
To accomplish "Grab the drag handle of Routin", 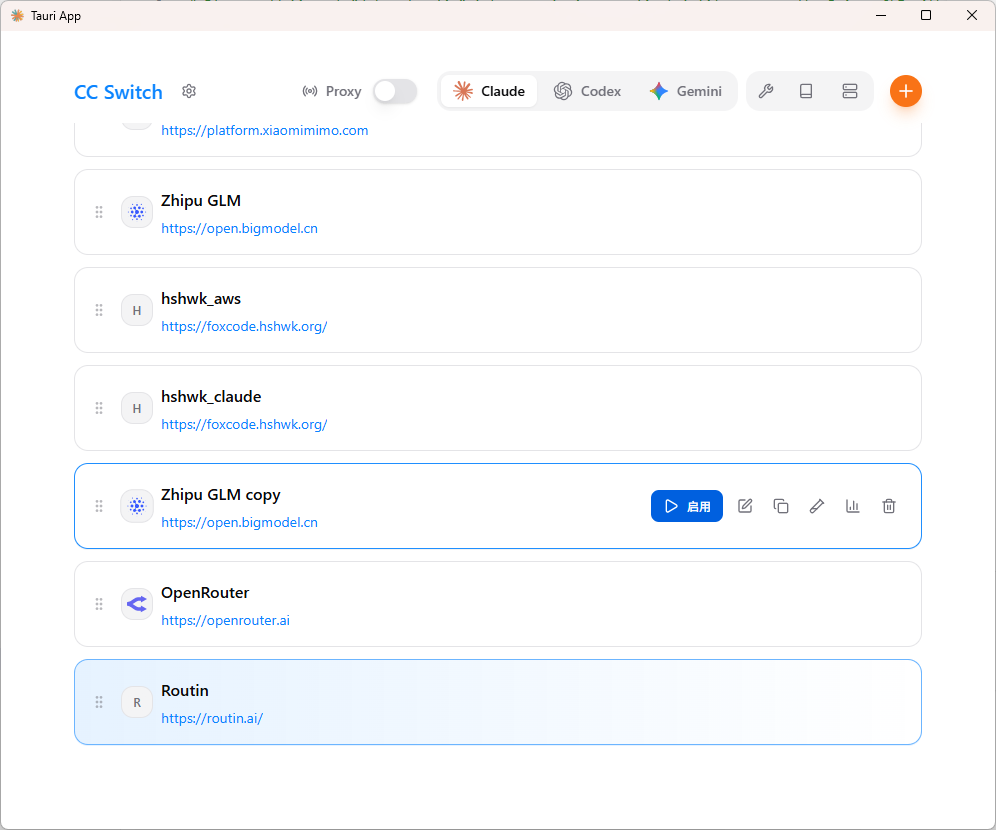I will (x=99, y=702).
